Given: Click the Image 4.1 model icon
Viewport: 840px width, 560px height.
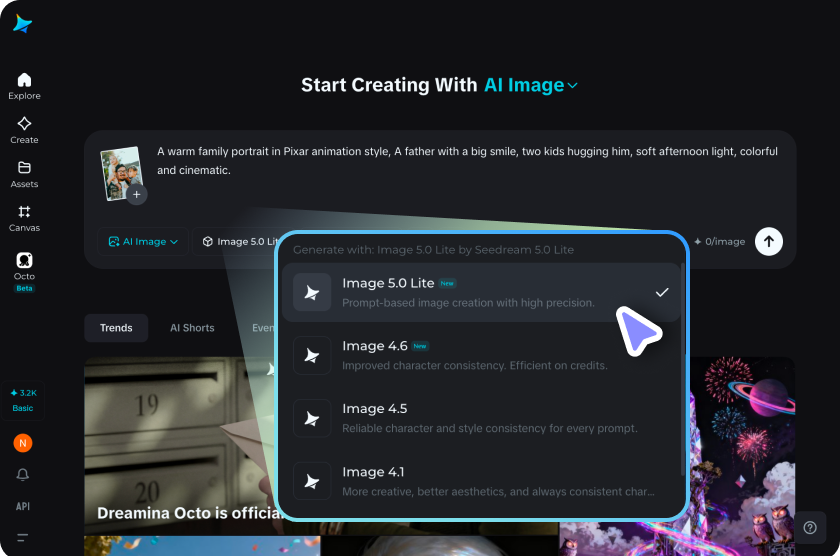Looking at the screenshot, I should (312, 481).
